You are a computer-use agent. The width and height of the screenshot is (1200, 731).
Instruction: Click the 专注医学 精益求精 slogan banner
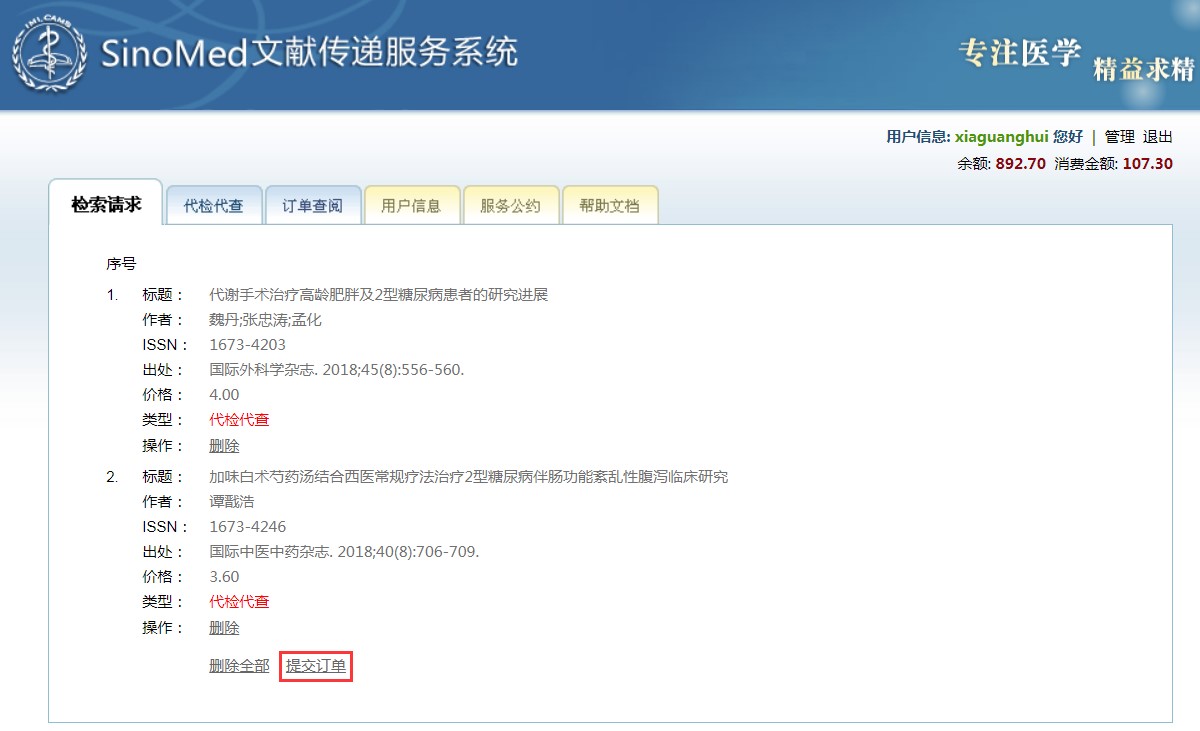1076,56
